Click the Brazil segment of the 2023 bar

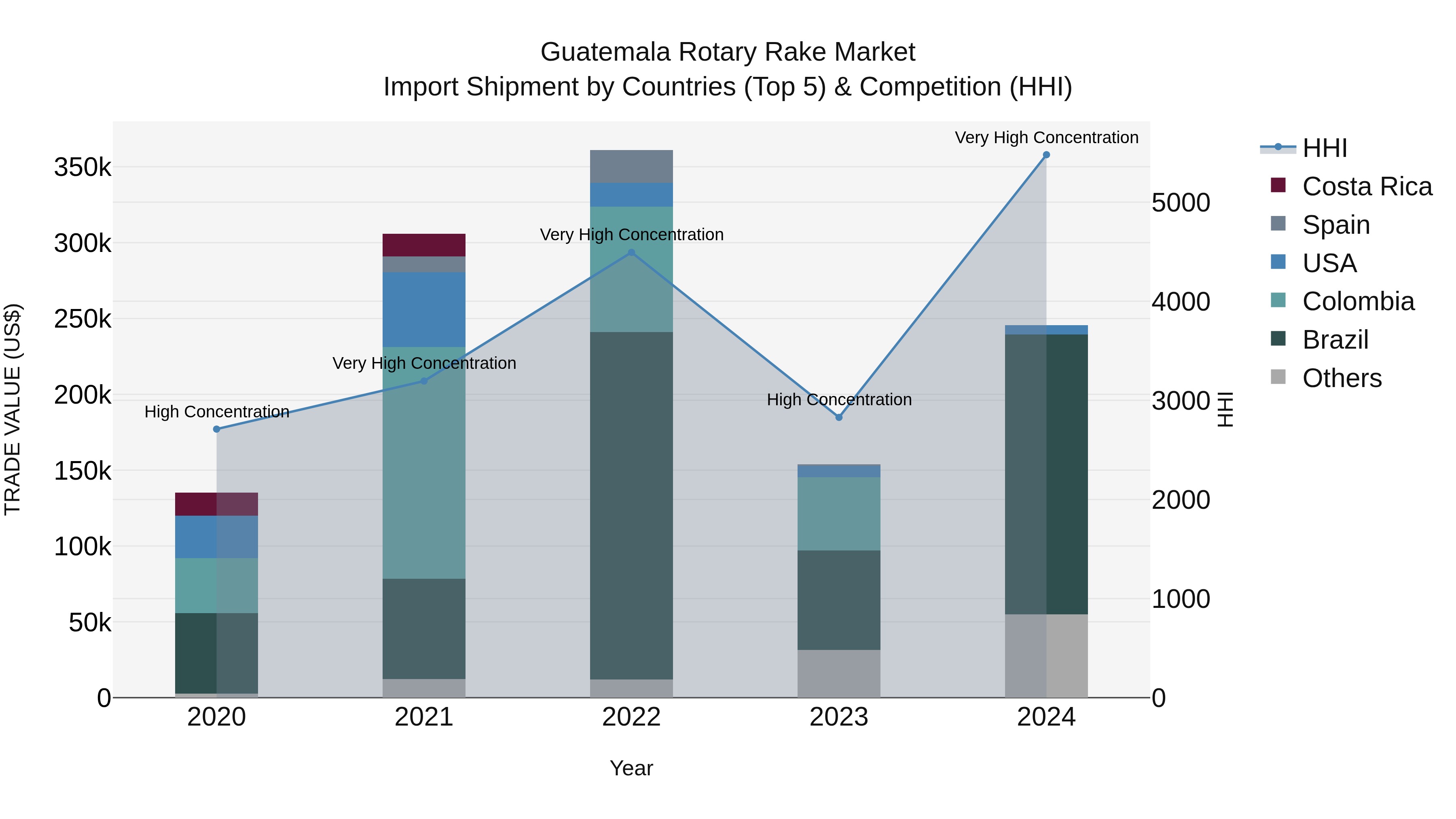[x=839, y=600]
